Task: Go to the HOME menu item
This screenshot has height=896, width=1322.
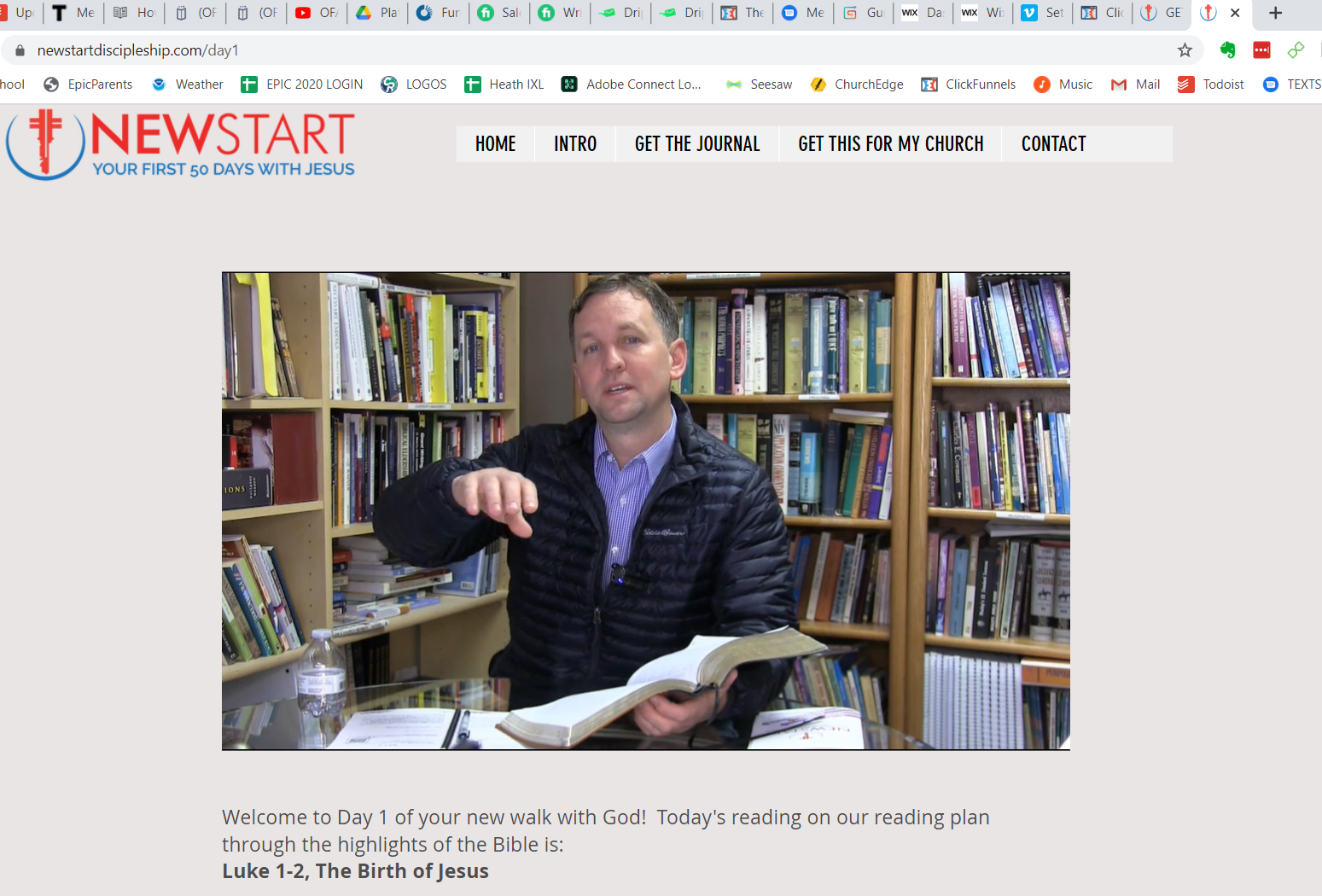Action: pyautogui.click(x=496, y=144)
